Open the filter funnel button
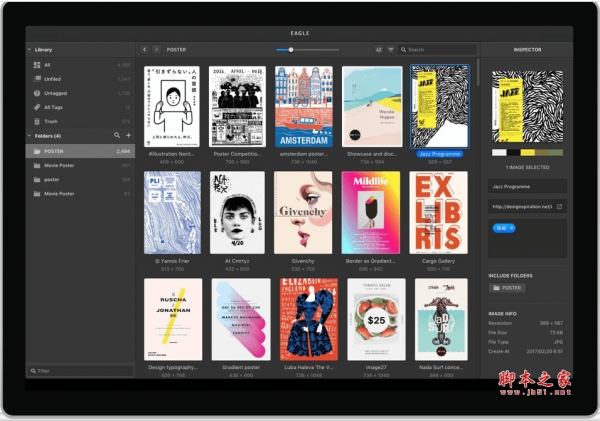 click(x=390, y=50)
